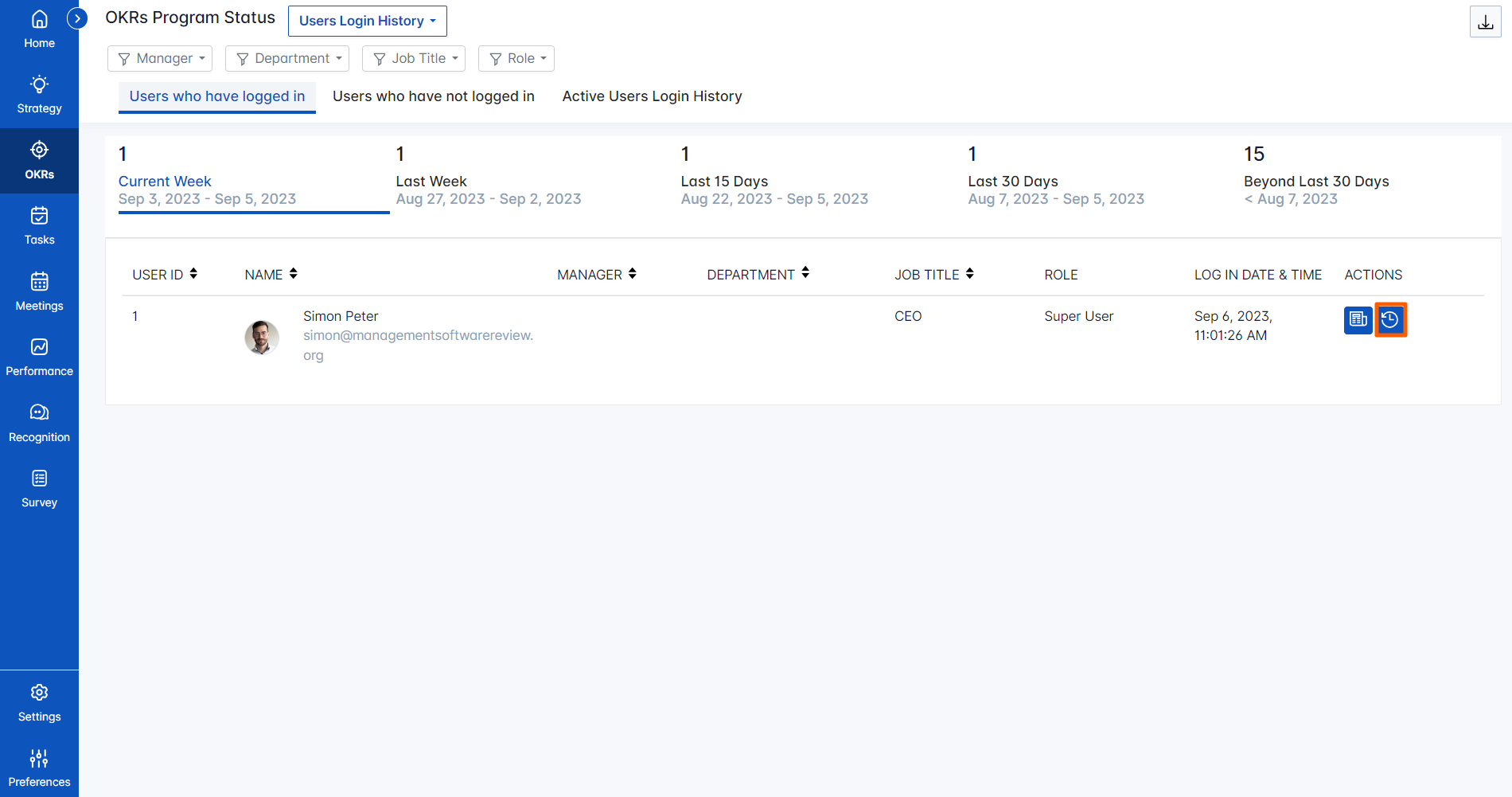Screen dimensions: 1512x797
Task: Click the download report icon
Action: [x=1485, y=21]
